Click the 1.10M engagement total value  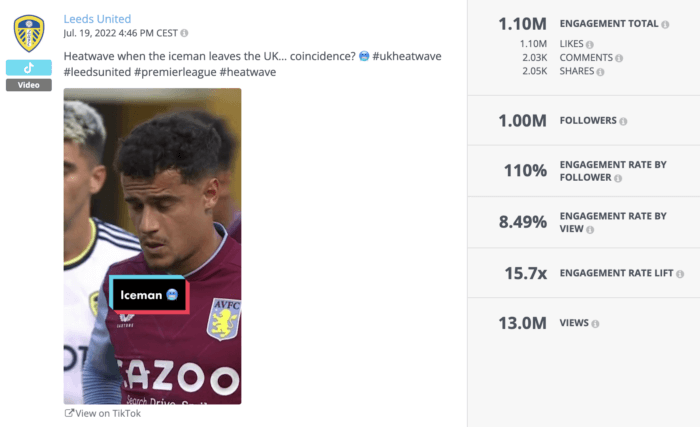coord(522,22)
